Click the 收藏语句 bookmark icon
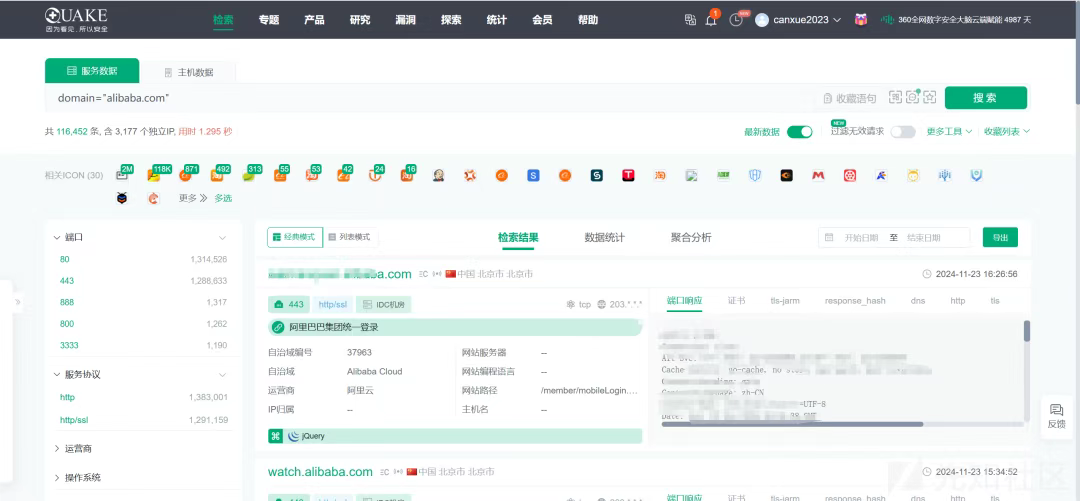The width and height of the screenshot is (1080, 501). coord(828,99)
